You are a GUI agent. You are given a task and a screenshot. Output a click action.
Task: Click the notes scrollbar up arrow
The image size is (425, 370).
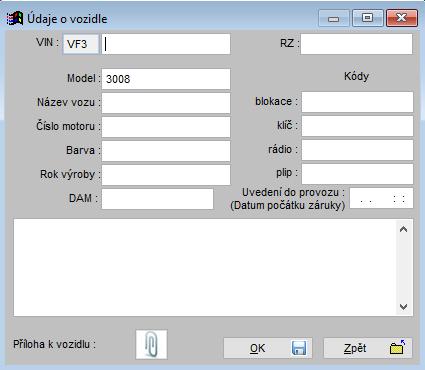coord(404,229)
